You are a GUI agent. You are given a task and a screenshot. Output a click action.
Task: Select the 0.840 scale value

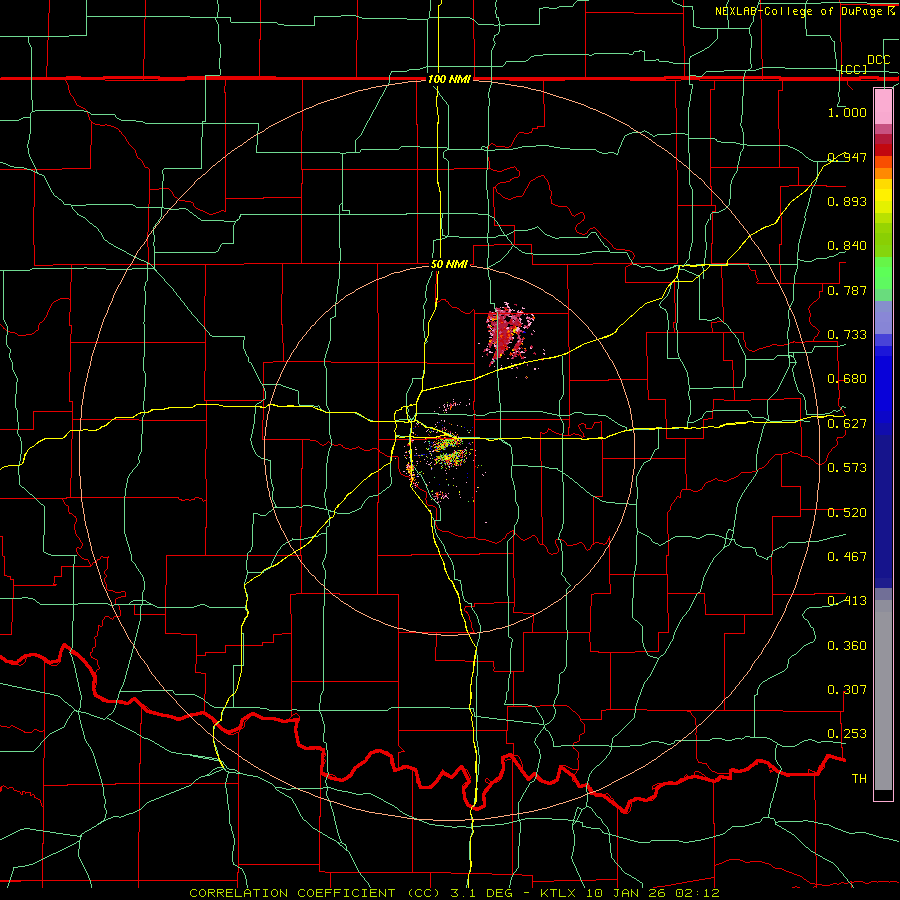tap(847, 245)
